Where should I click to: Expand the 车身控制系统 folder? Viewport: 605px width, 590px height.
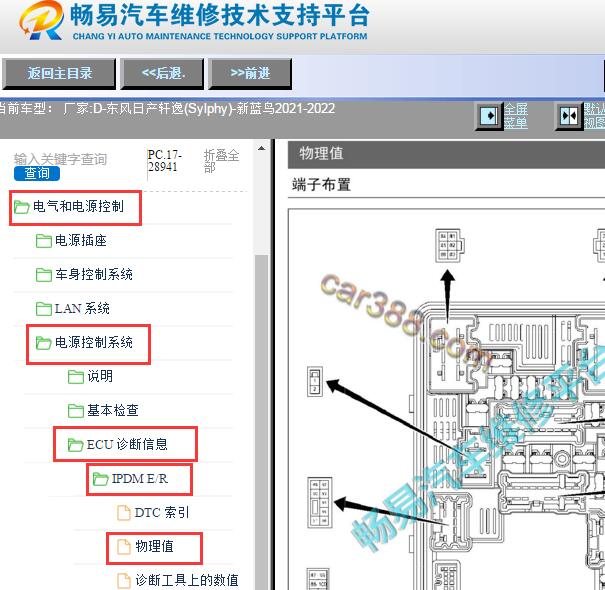pyautogui.click(x=94, y=274)
